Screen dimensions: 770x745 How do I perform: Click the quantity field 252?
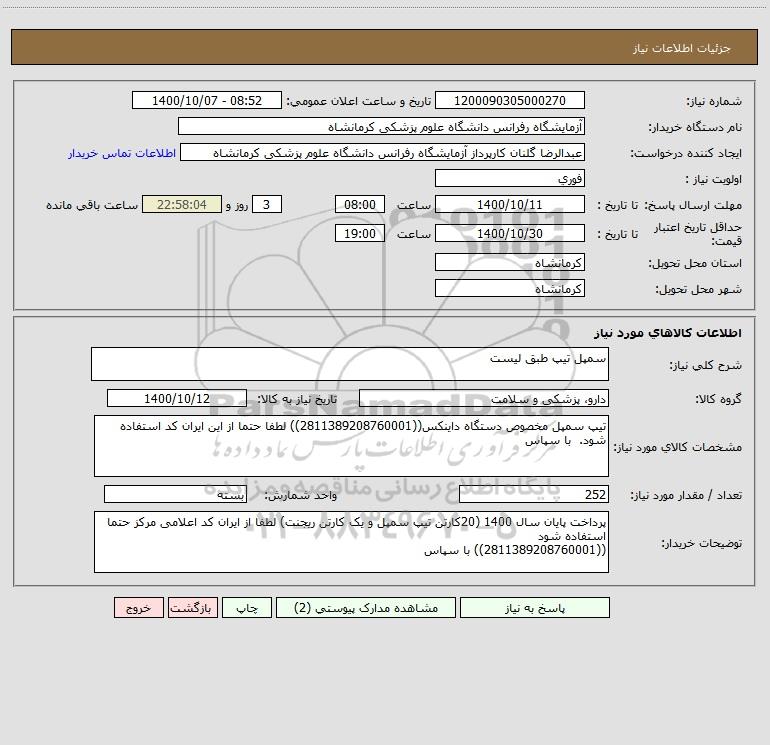[x=534, y=495]
